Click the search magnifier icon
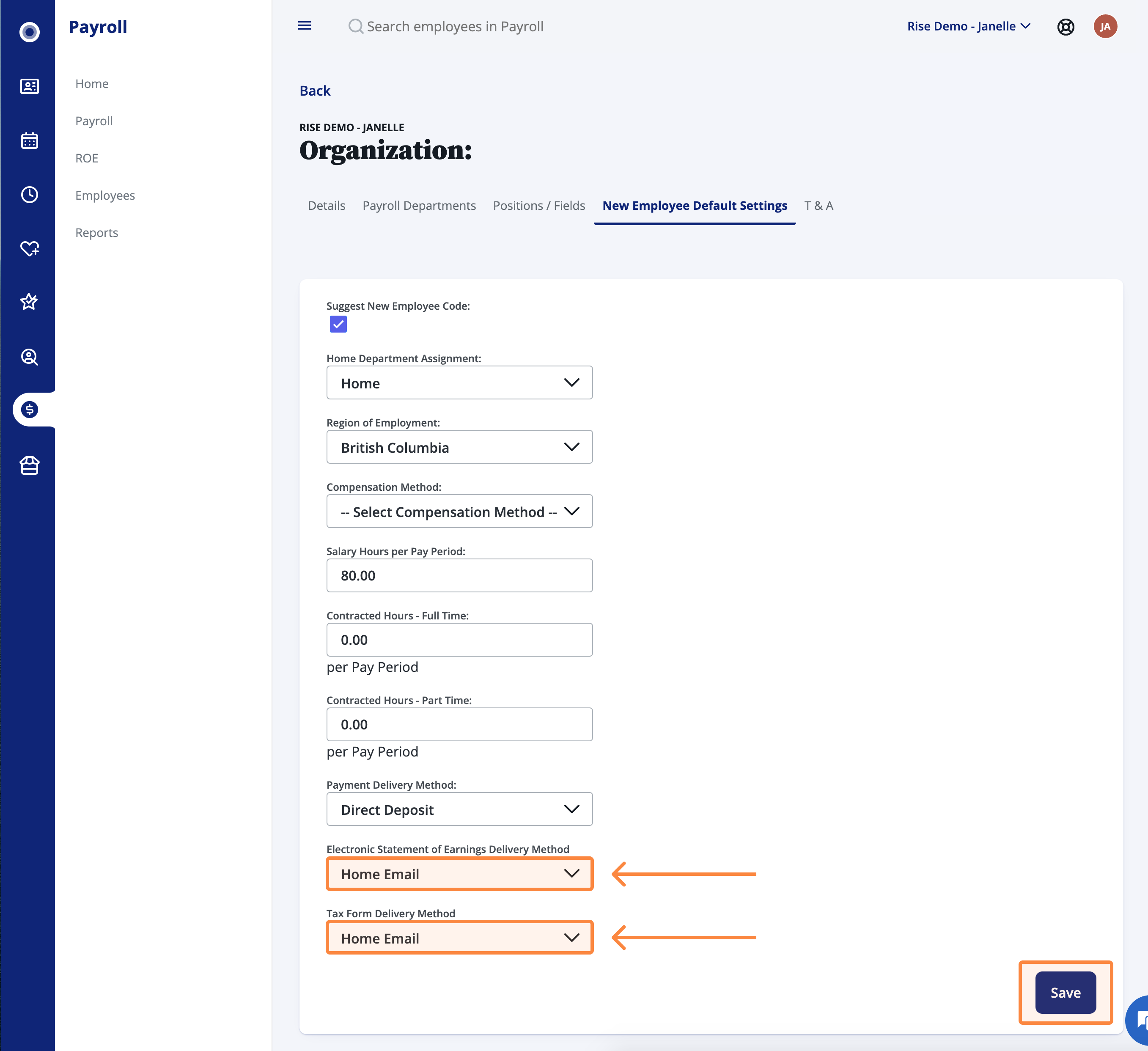The width and height of the screenshot is (1148, 1051). coord(356,26)
